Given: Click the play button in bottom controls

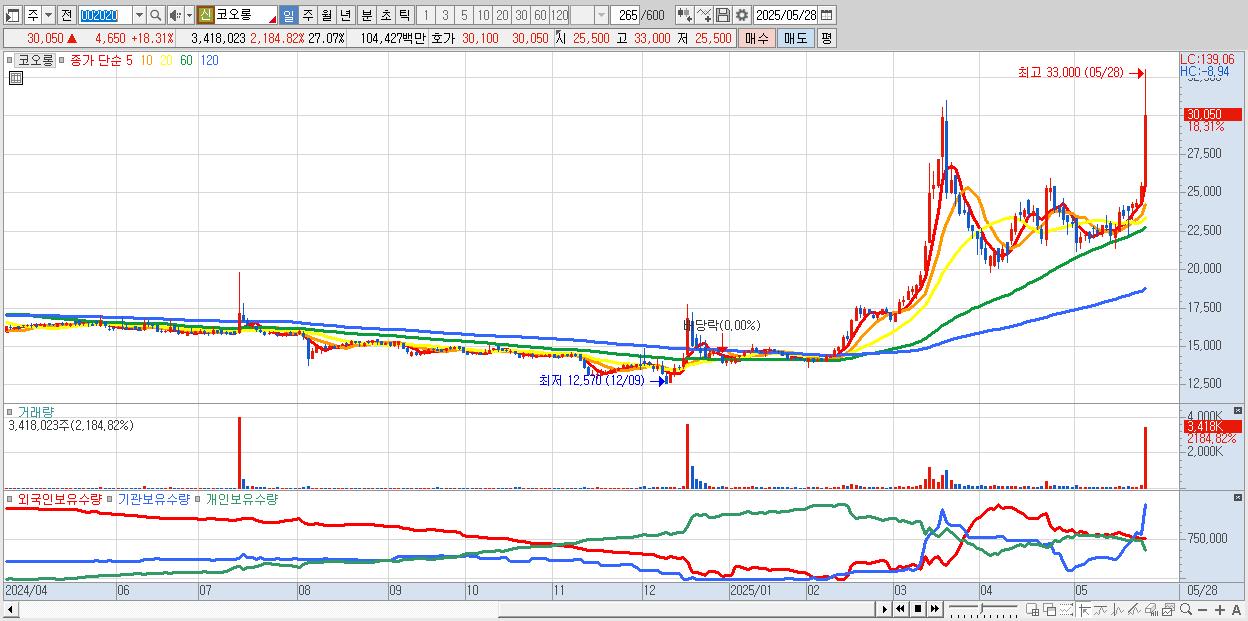Looking at the screenshot, I should (884, 609).
